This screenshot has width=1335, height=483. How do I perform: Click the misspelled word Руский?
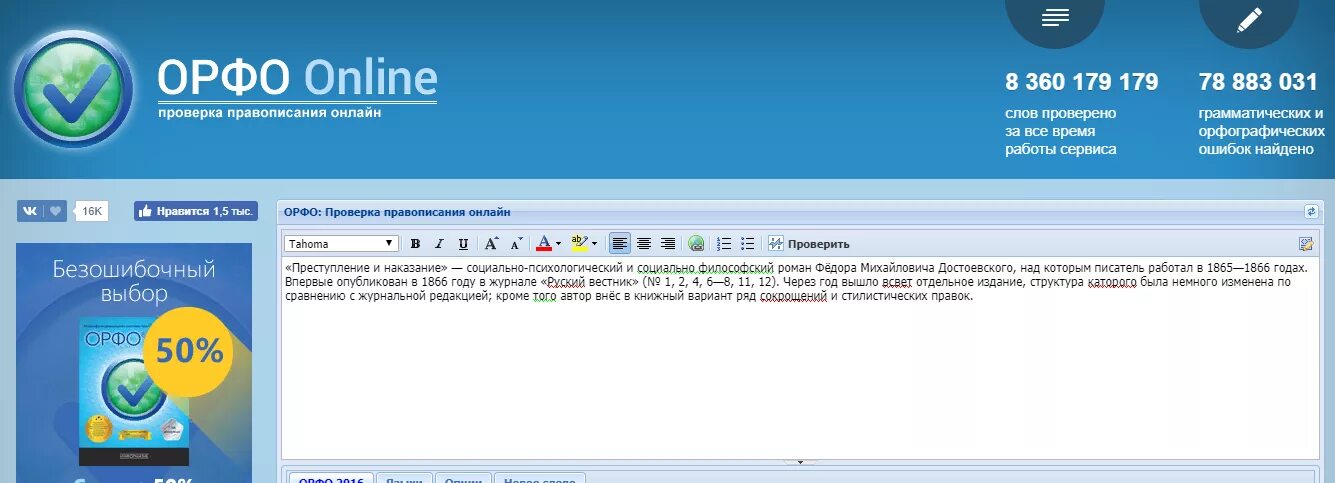point(567,282)
